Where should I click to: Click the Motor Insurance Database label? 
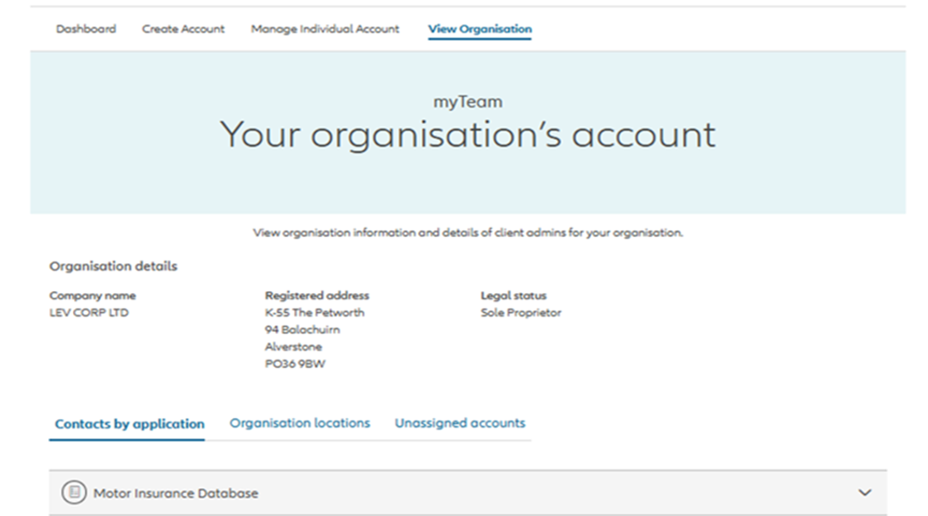click(x=176, y=494)
